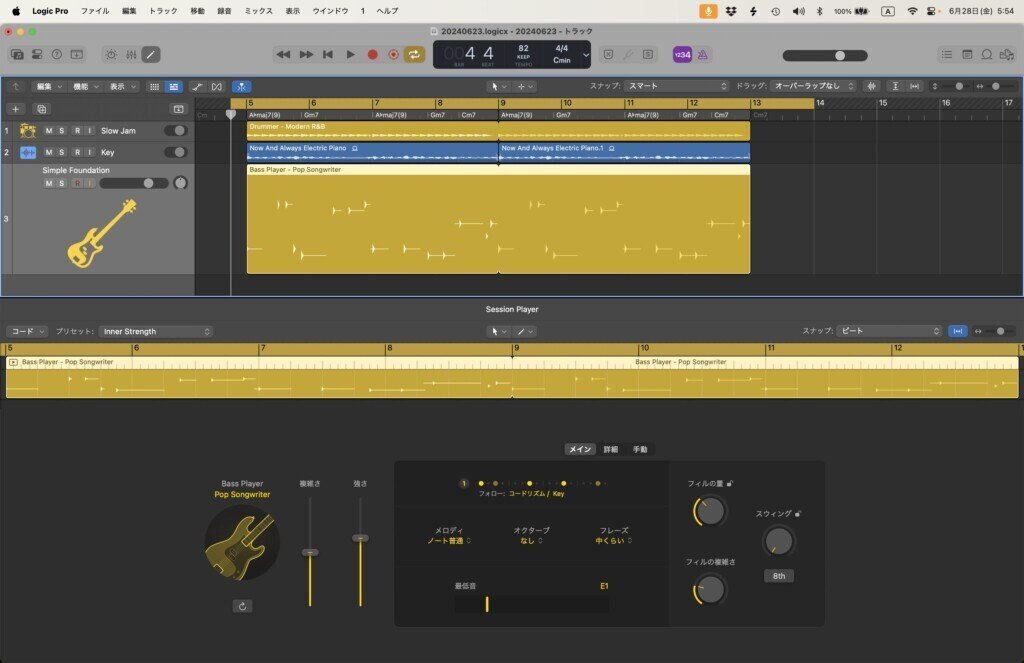
Task: Toggle the purple count-in 1234 button
Action: 682,55
